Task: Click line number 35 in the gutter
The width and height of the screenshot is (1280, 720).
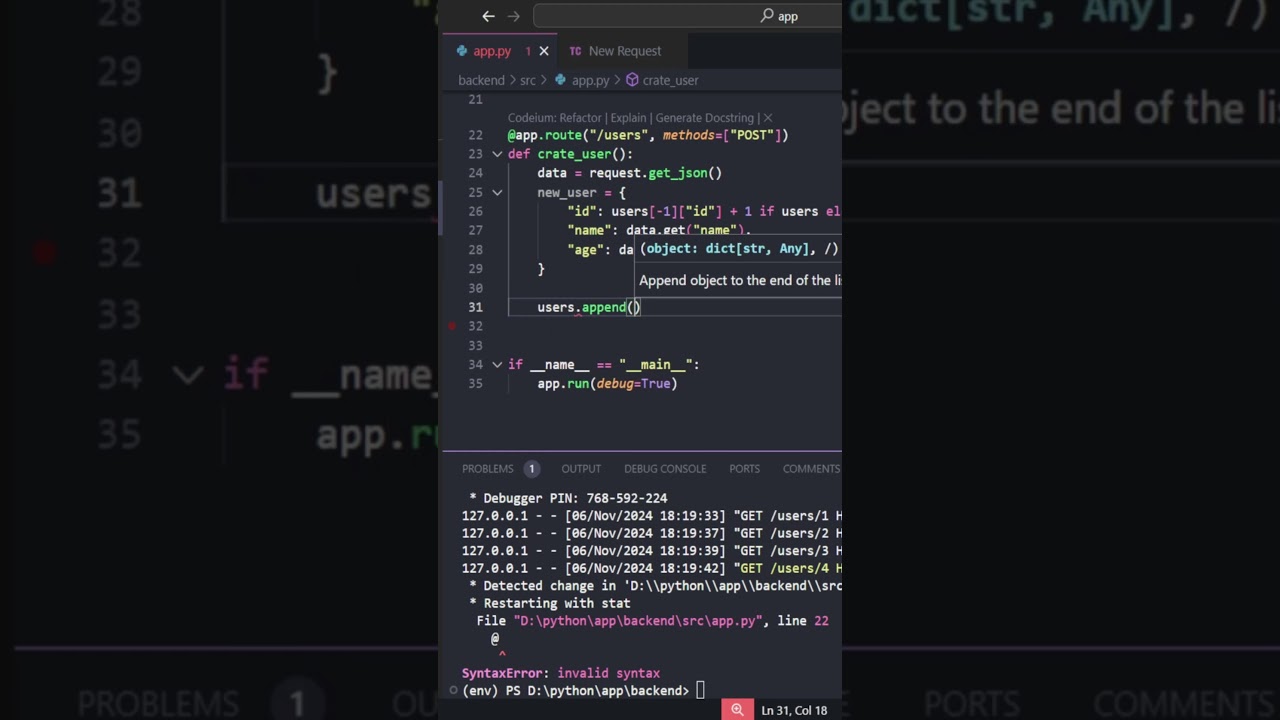Action: click(x=475, y=383)
